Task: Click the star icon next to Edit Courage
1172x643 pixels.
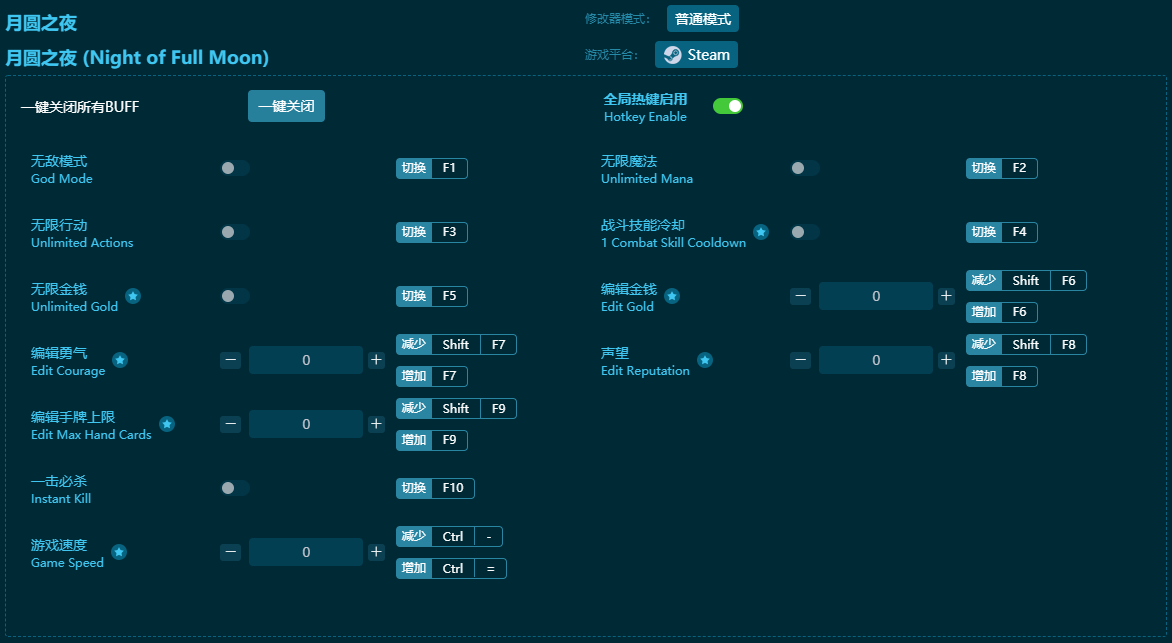Action: pos(120,360)
